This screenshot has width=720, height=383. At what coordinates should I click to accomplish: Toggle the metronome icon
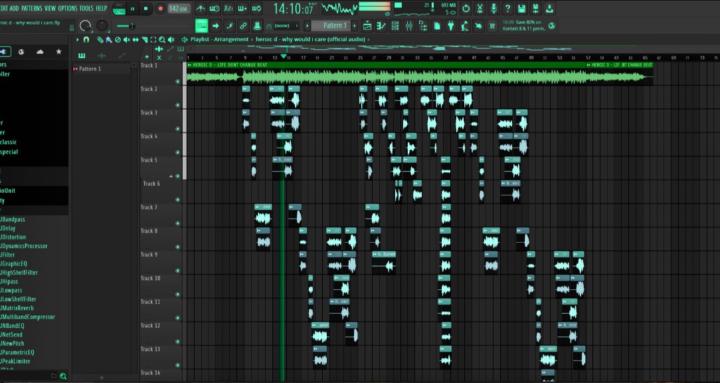point(201,8)
